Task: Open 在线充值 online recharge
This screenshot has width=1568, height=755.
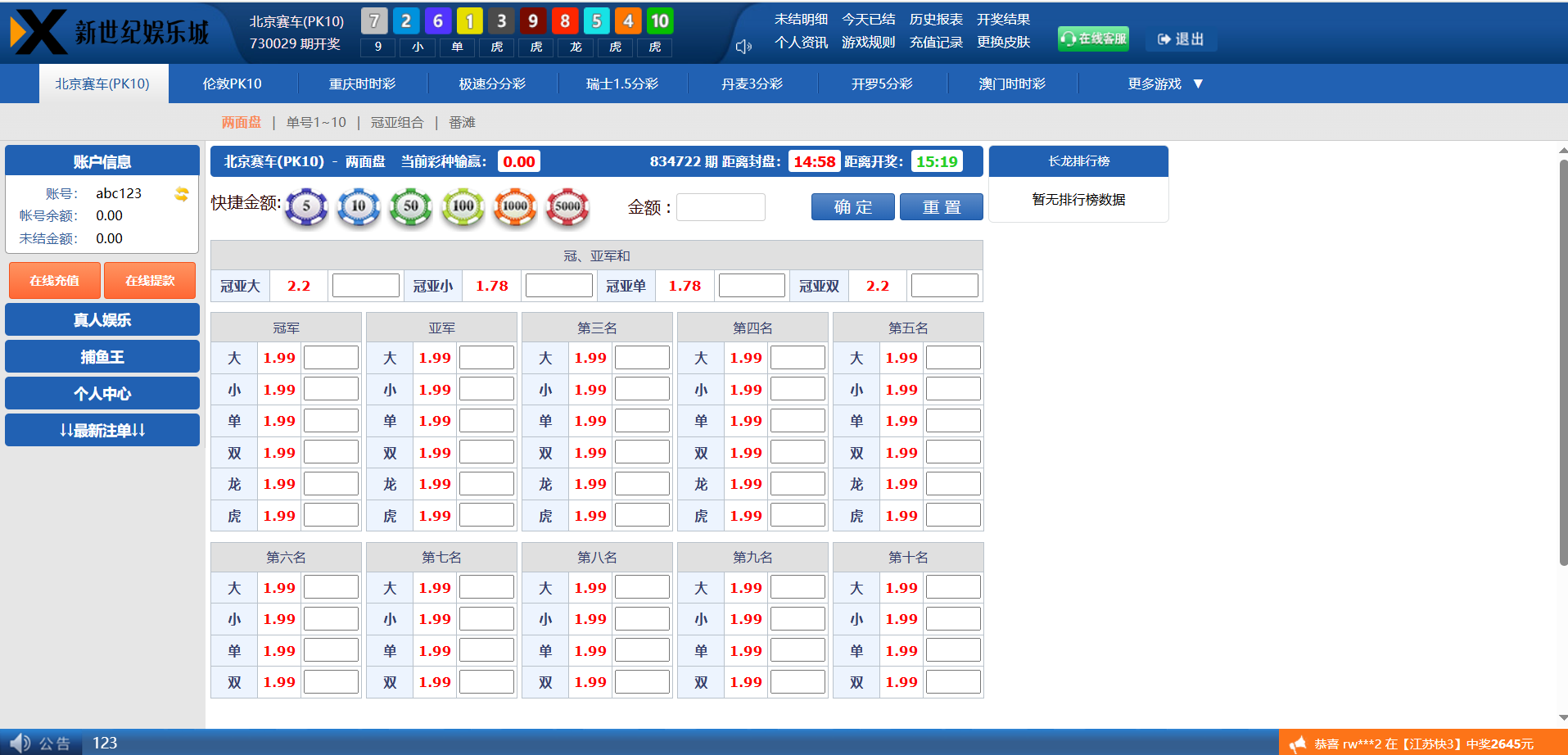Action: pos(55,281)
